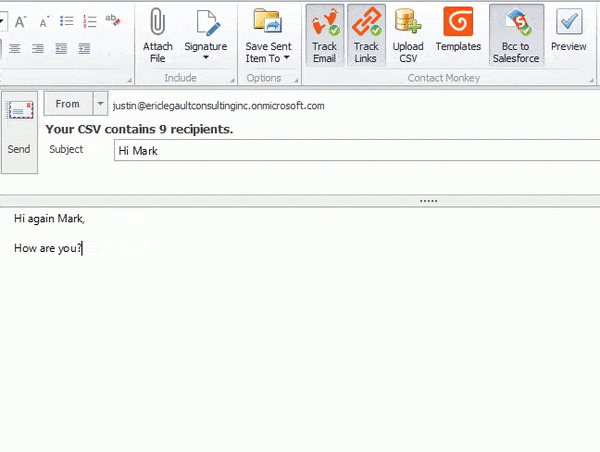Apply bullet list formatting
This screenshot has height=452, width=600.
point(67,21)
